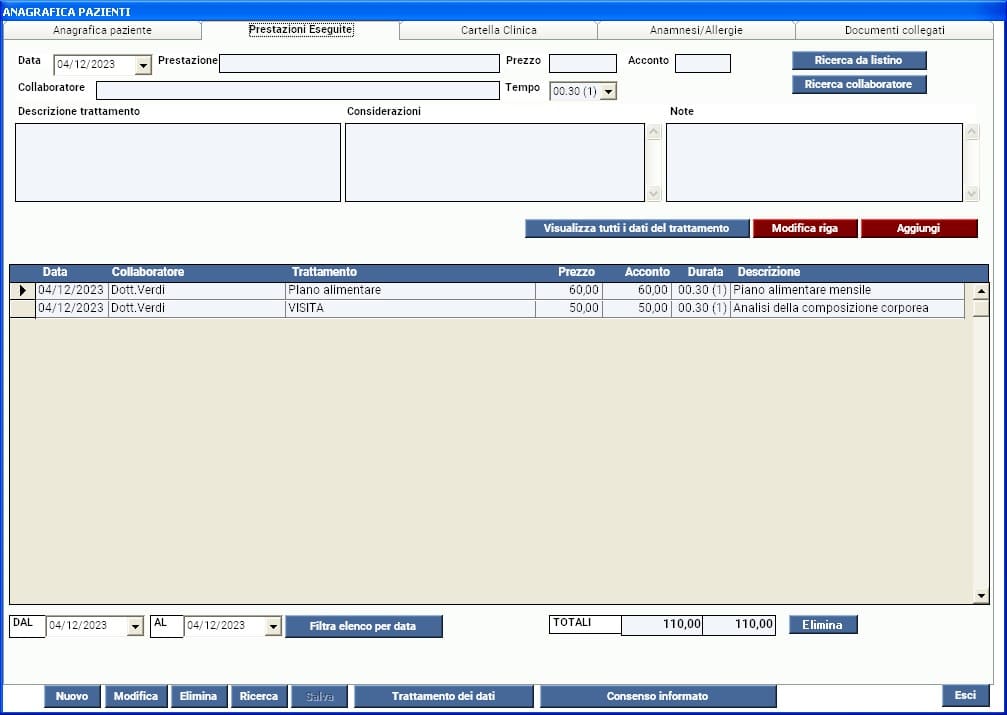Select the VISITA treatment row
Image resolution: width=1007 pixels, height=715 pixels.
coord(410,308)
